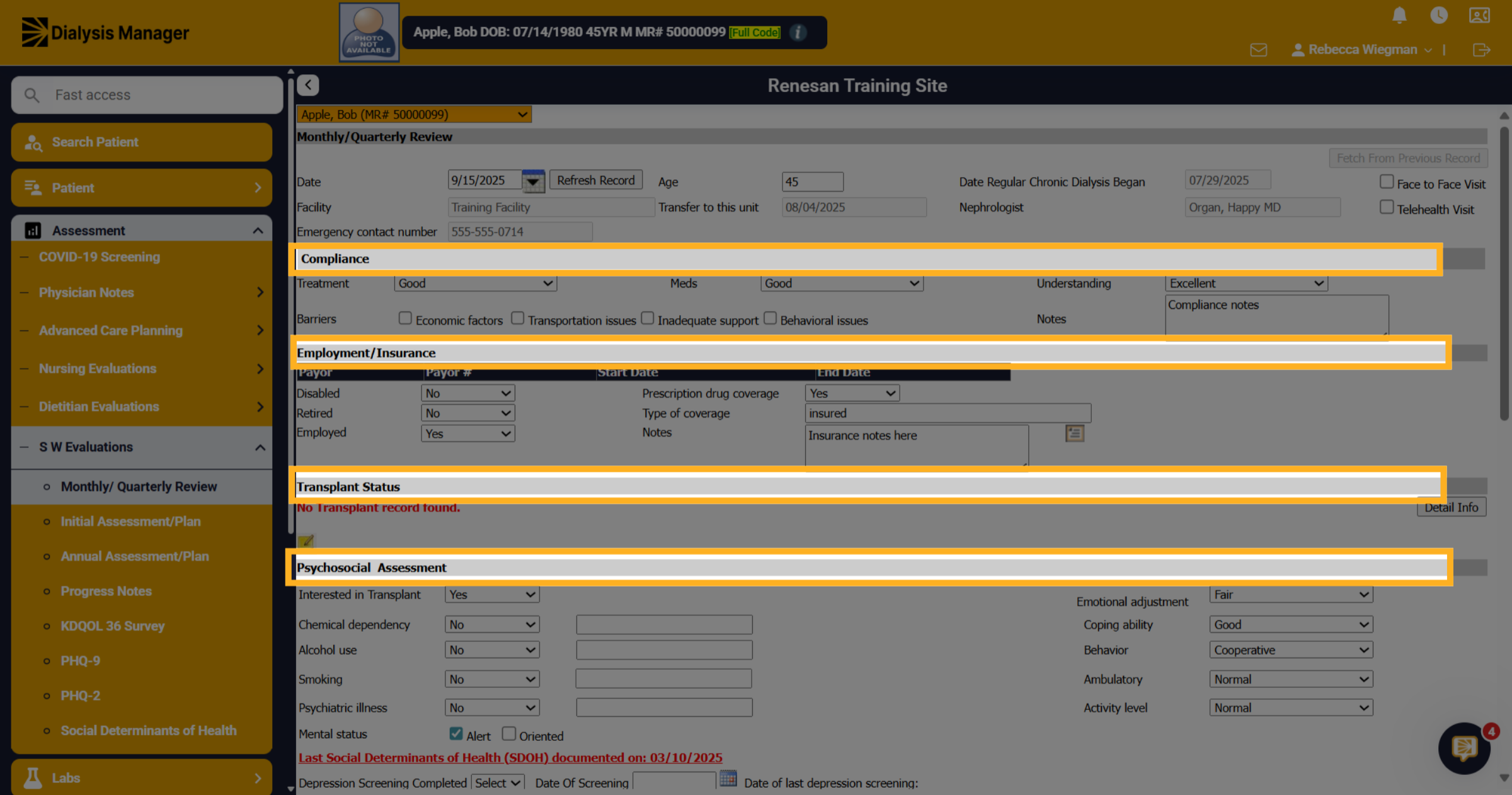Image resolution: width=1512 pixels, height=795 pixels.
Task: Click the patient photo thumbnail
Action: tap(369, 32)
